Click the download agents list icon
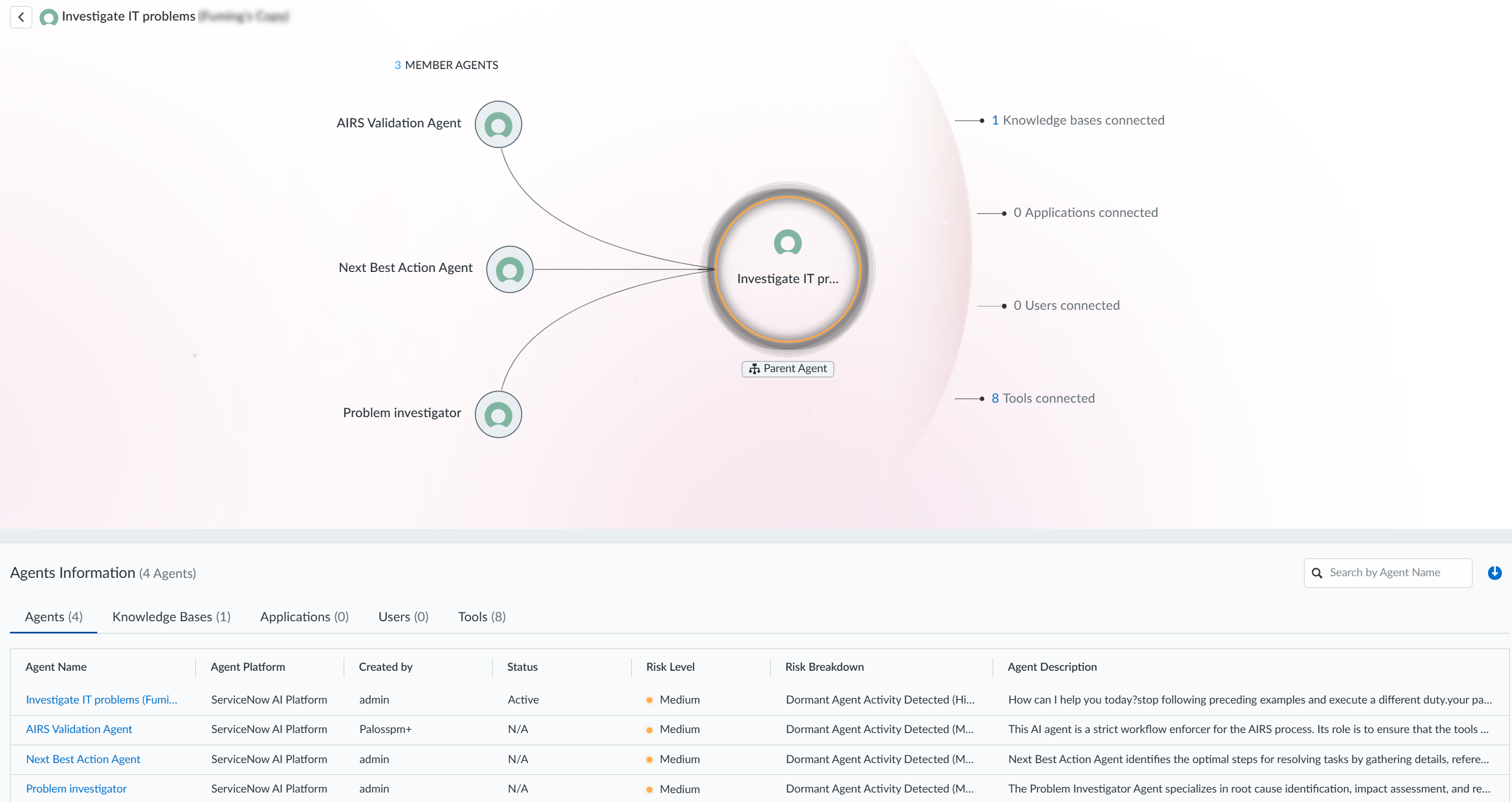This screenshot has height=802, width=1512. pyautogui.click(x=1494, y=572)
